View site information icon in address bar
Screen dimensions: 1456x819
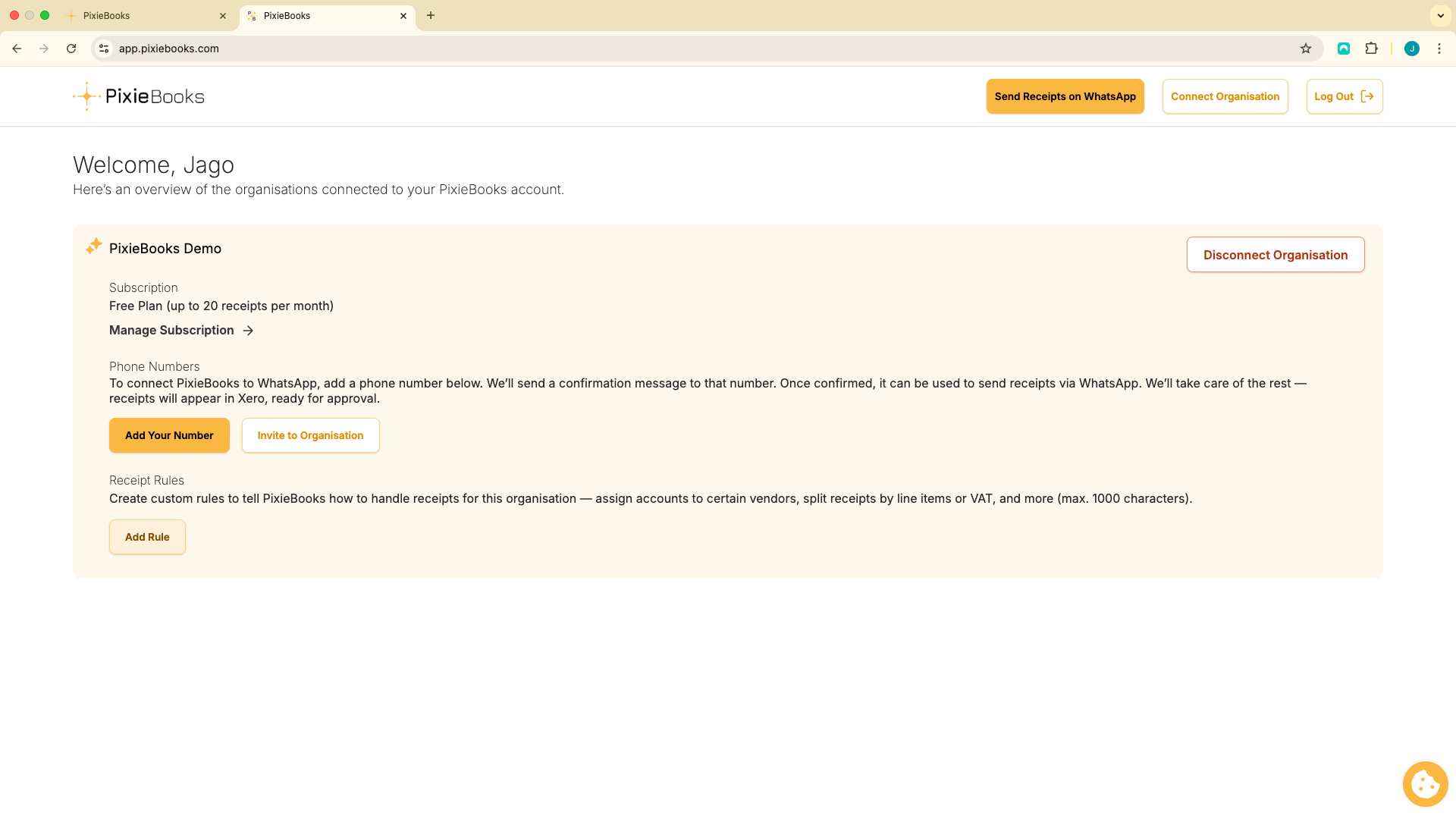coord(104,49)
